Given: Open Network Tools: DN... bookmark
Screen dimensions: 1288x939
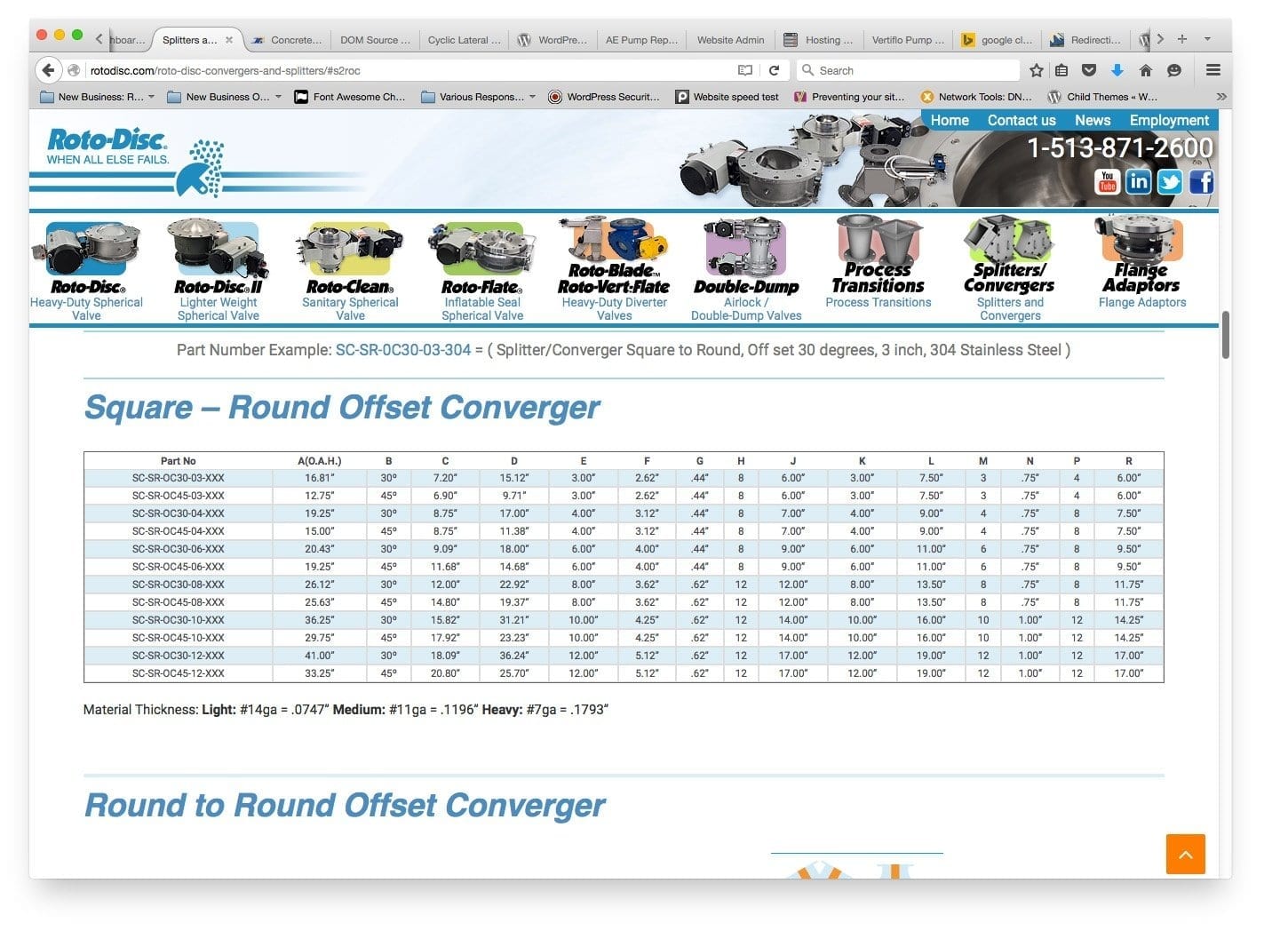Looking at the screenshot, I should pos(976,97).
